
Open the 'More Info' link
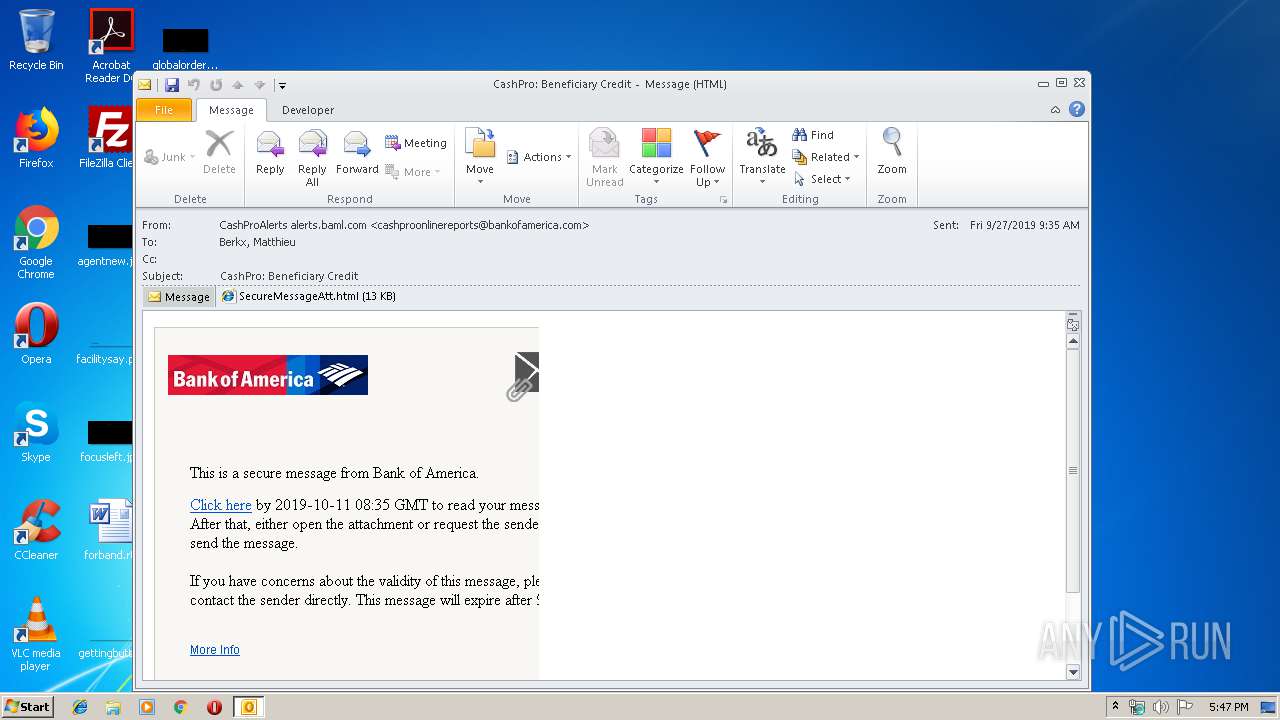point(215,650)
